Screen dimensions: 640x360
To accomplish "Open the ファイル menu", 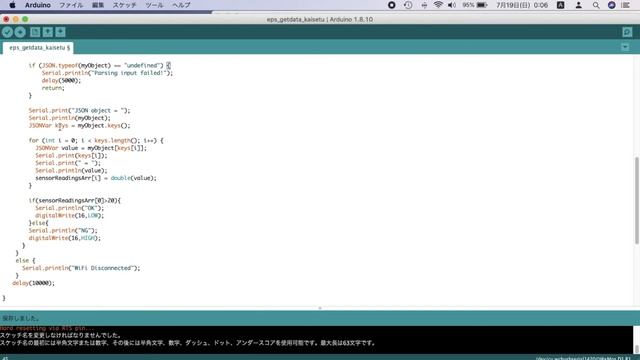I will (71, 5).
